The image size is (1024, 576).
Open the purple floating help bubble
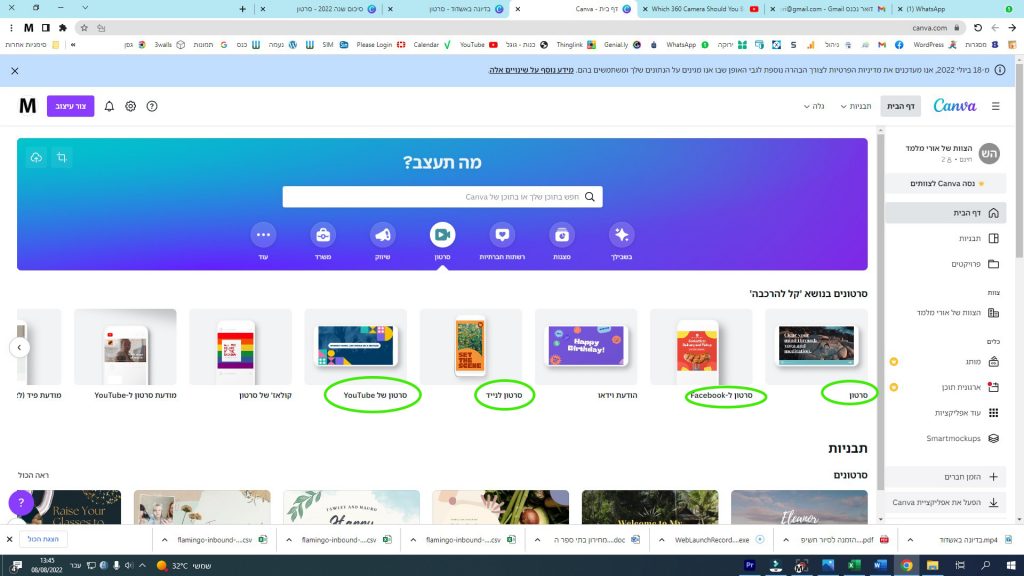pos(21,502)
